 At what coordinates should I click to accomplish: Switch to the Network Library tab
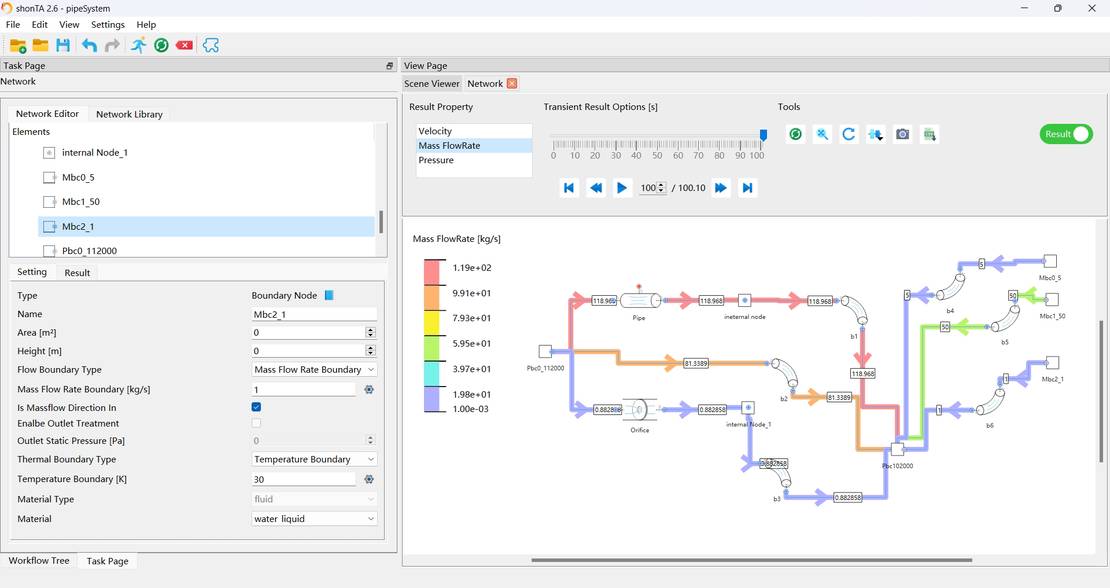point(129,113)
